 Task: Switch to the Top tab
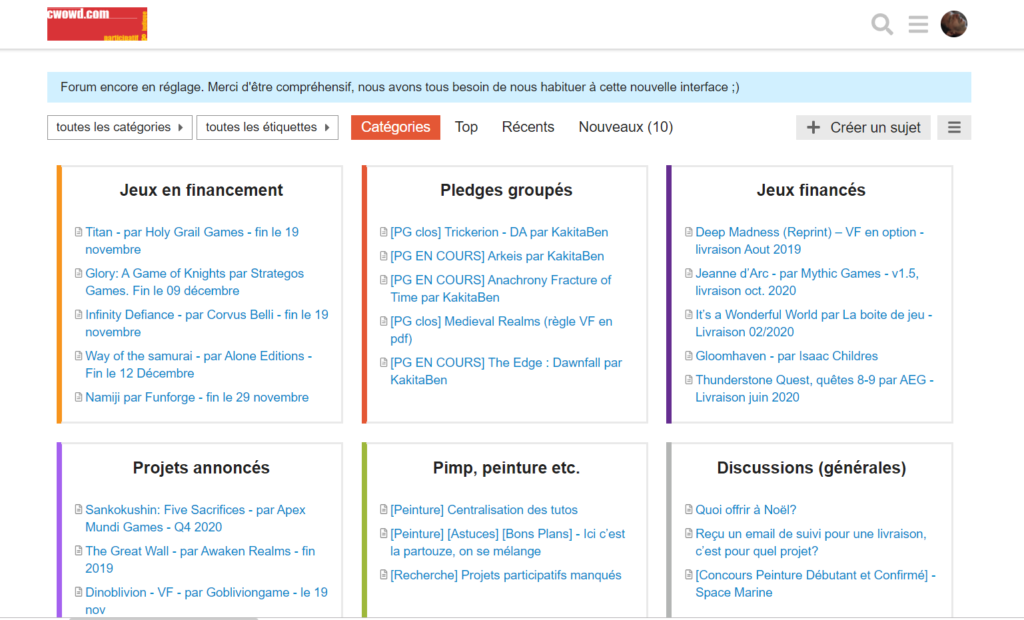pyautogui.click(x=466, y=127)
